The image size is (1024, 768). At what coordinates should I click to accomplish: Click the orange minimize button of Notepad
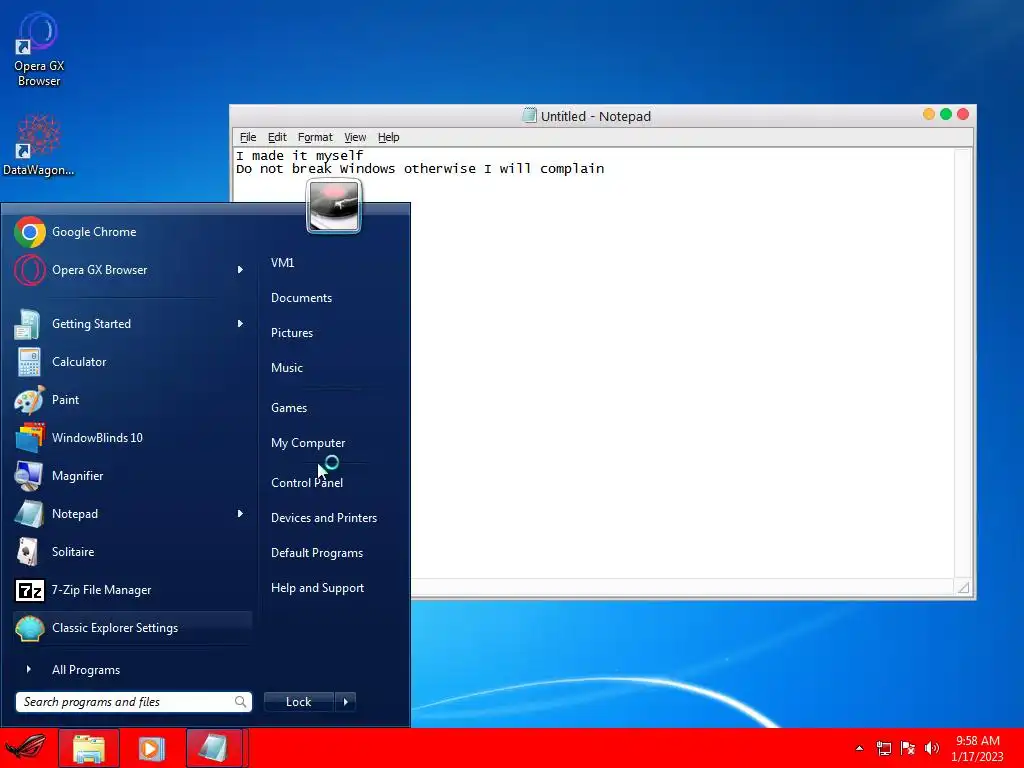tap(929, 114)
